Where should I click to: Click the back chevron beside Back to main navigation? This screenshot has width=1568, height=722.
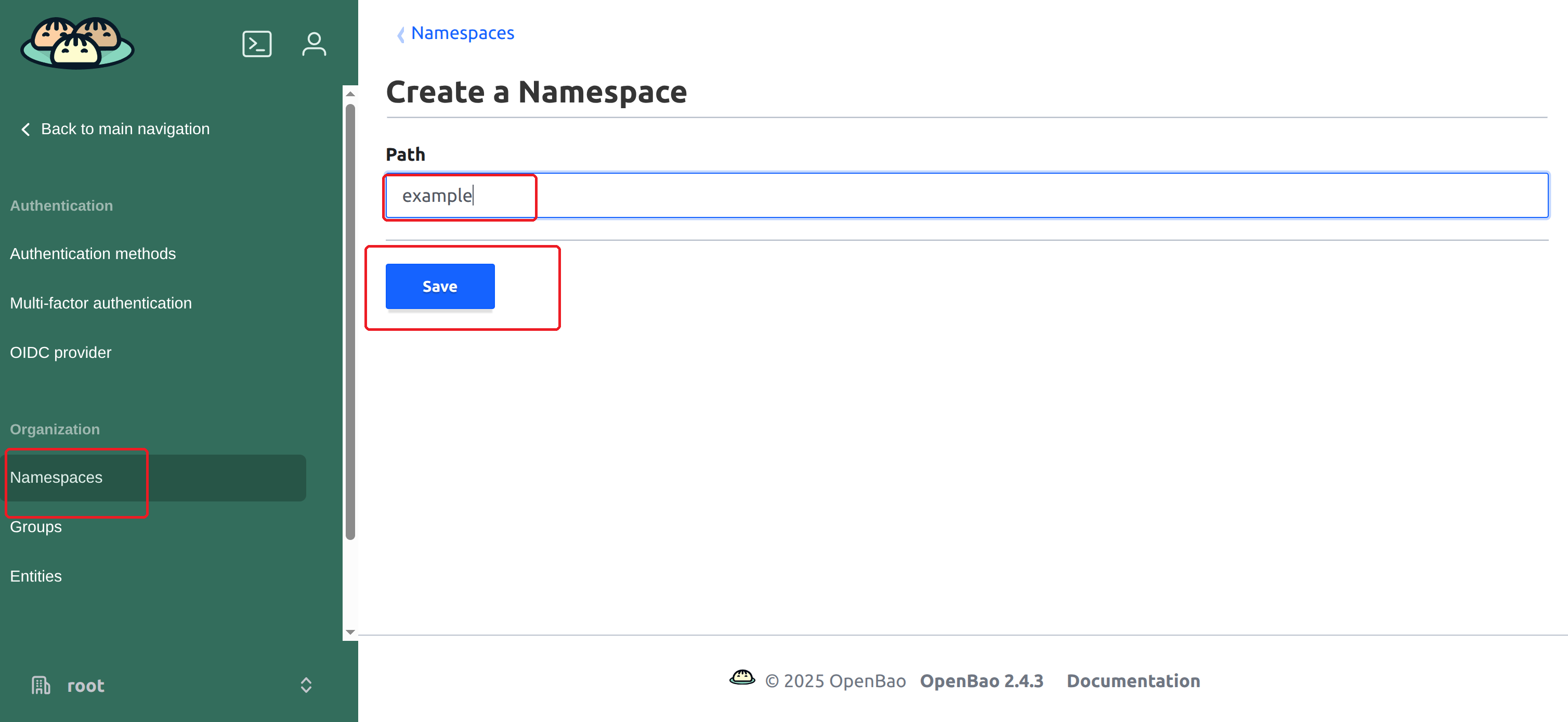tap(25, 129)
